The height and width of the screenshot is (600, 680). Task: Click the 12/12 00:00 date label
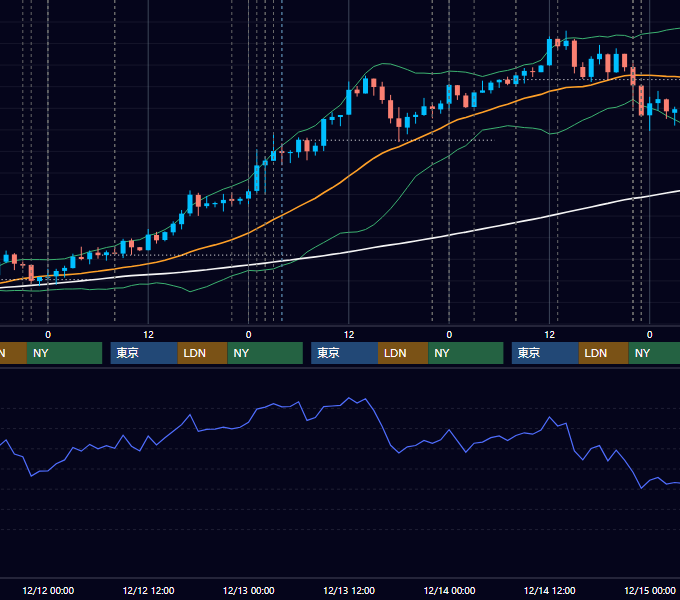[48, 590]
